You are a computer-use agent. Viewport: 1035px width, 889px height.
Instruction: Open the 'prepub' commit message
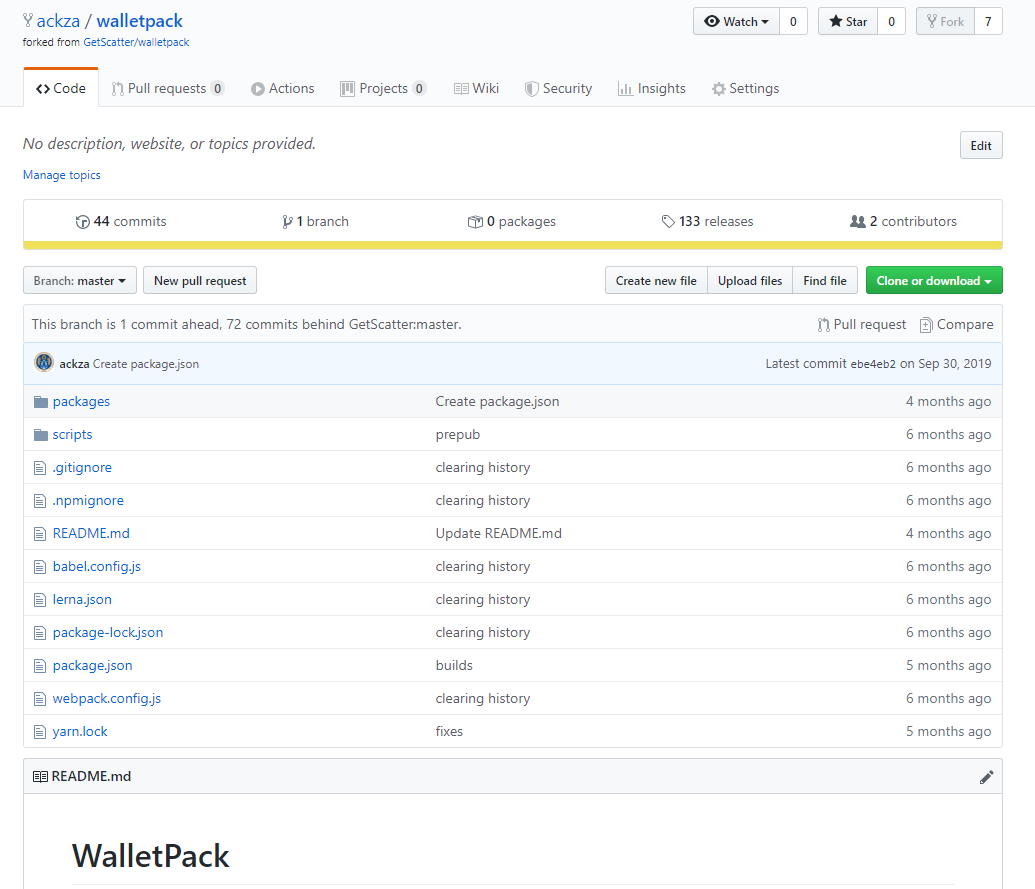click(x=457, y=434)
